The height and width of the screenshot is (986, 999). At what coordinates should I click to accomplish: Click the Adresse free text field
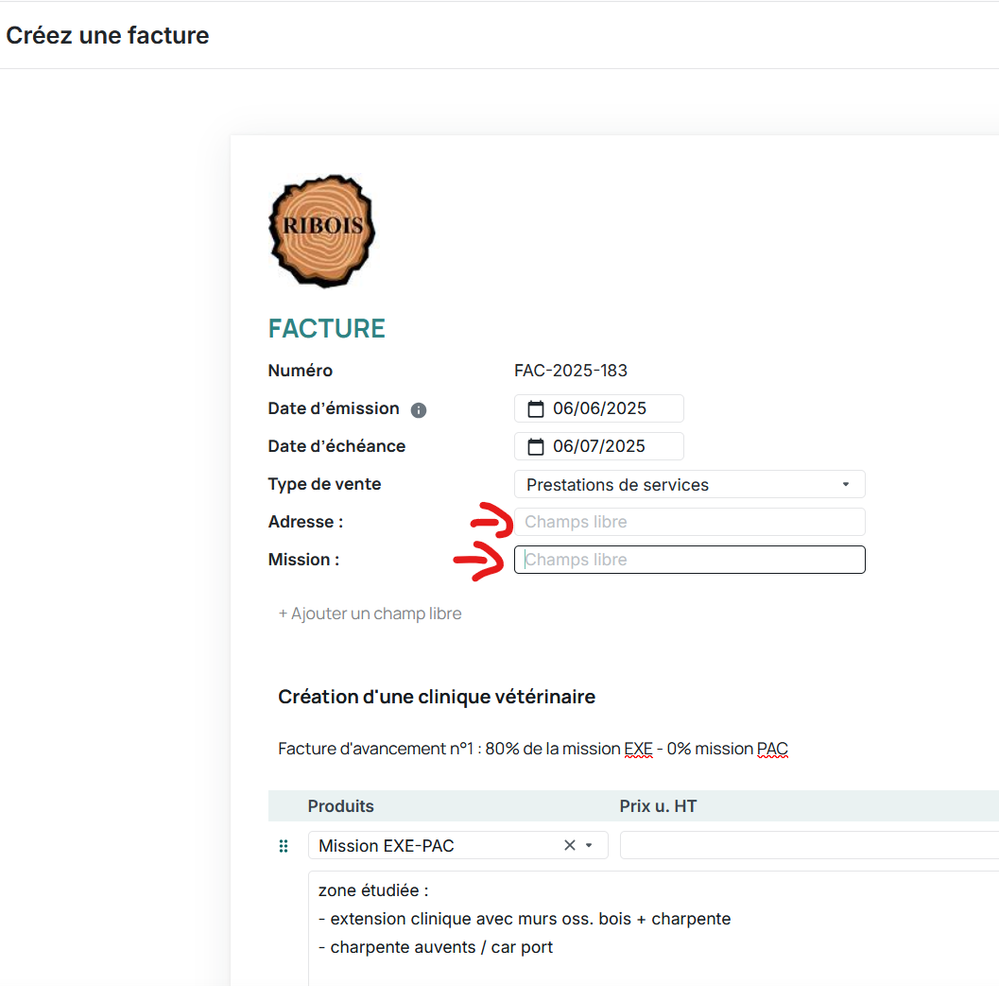(x=689, y=522)
